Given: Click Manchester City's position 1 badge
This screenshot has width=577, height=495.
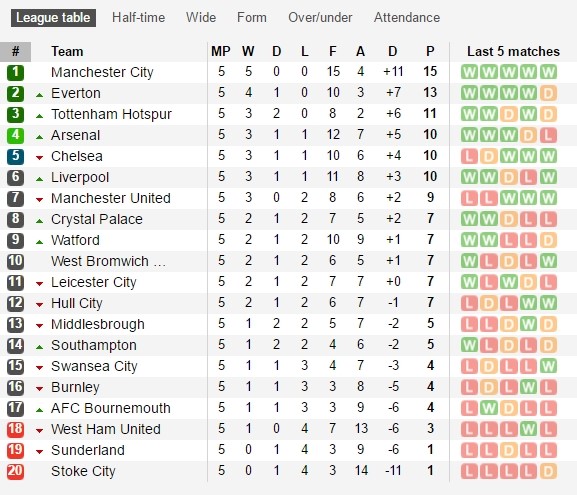Looking at the screenshot, I should 15,72.
